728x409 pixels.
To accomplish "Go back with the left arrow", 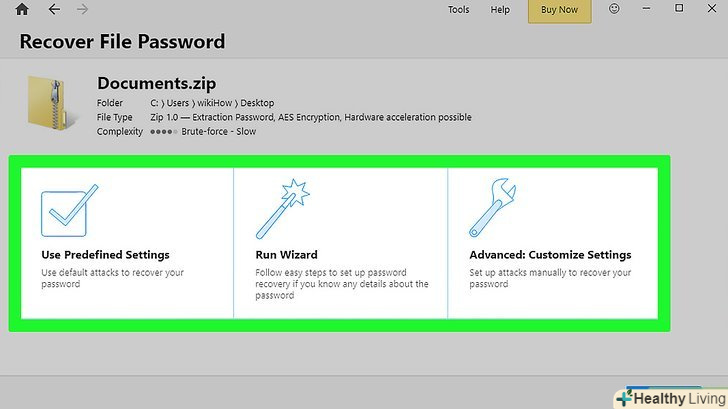I will point(54,10).
